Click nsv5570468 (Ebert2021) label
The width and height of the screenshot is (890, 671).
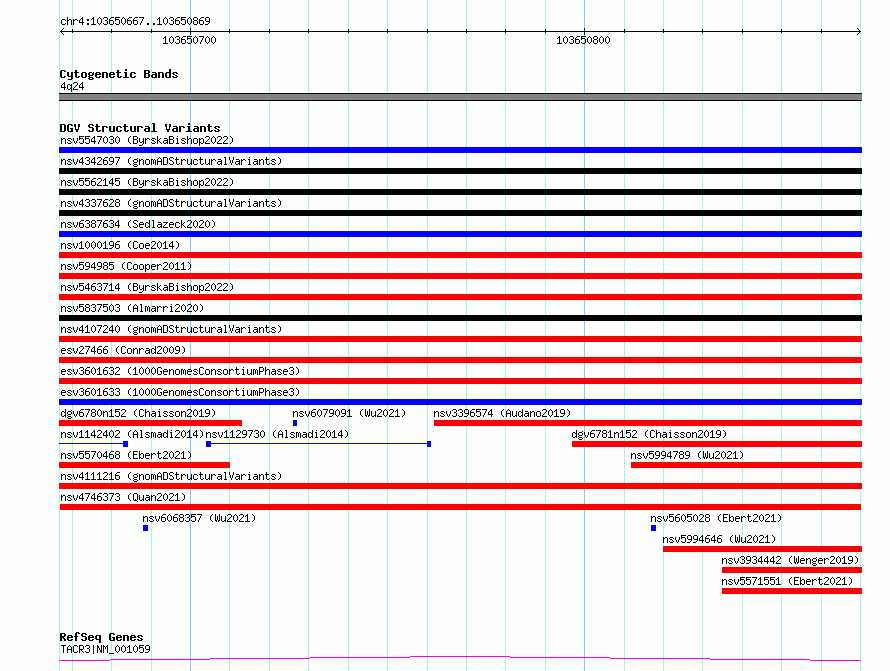(x=126, y=455)
